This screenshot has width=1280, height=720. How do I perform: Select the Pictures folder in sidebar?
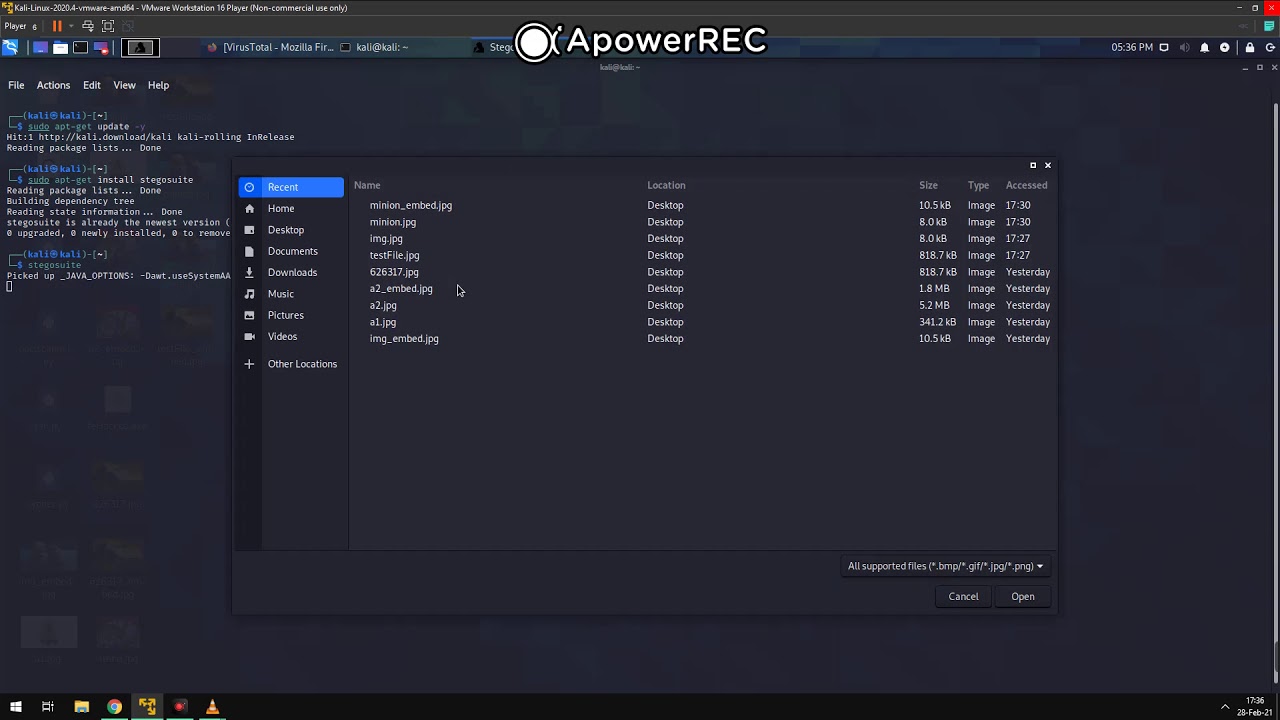tap(285, 315)
